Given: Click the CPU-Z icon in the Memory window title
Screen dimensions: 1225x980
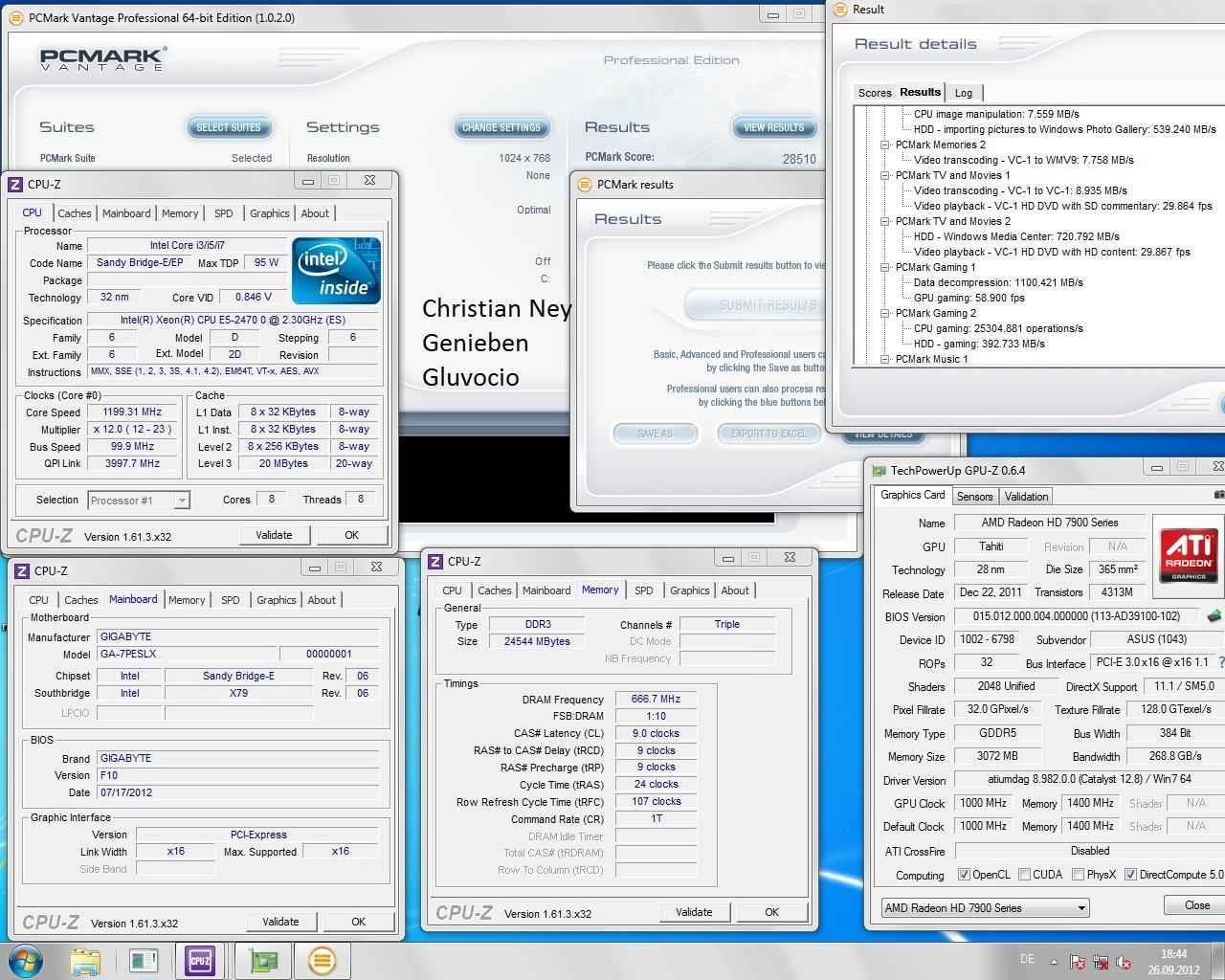Looking at the screenshot, I should click(435, 562).
